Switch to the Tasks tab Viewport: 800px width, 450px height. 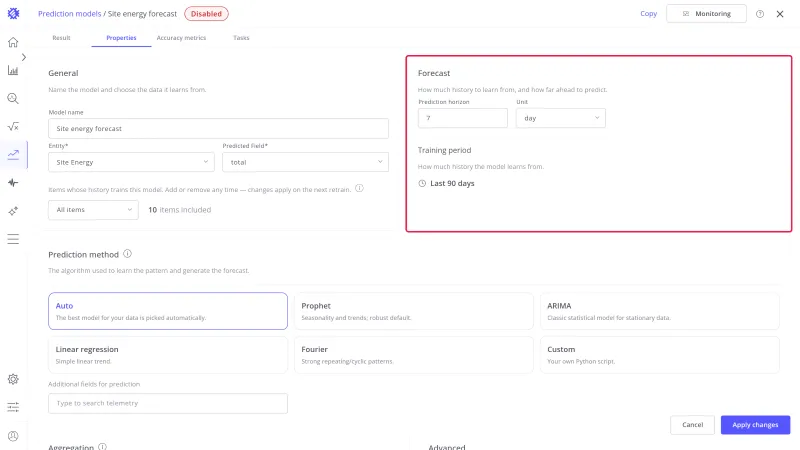tap(241, 38)
